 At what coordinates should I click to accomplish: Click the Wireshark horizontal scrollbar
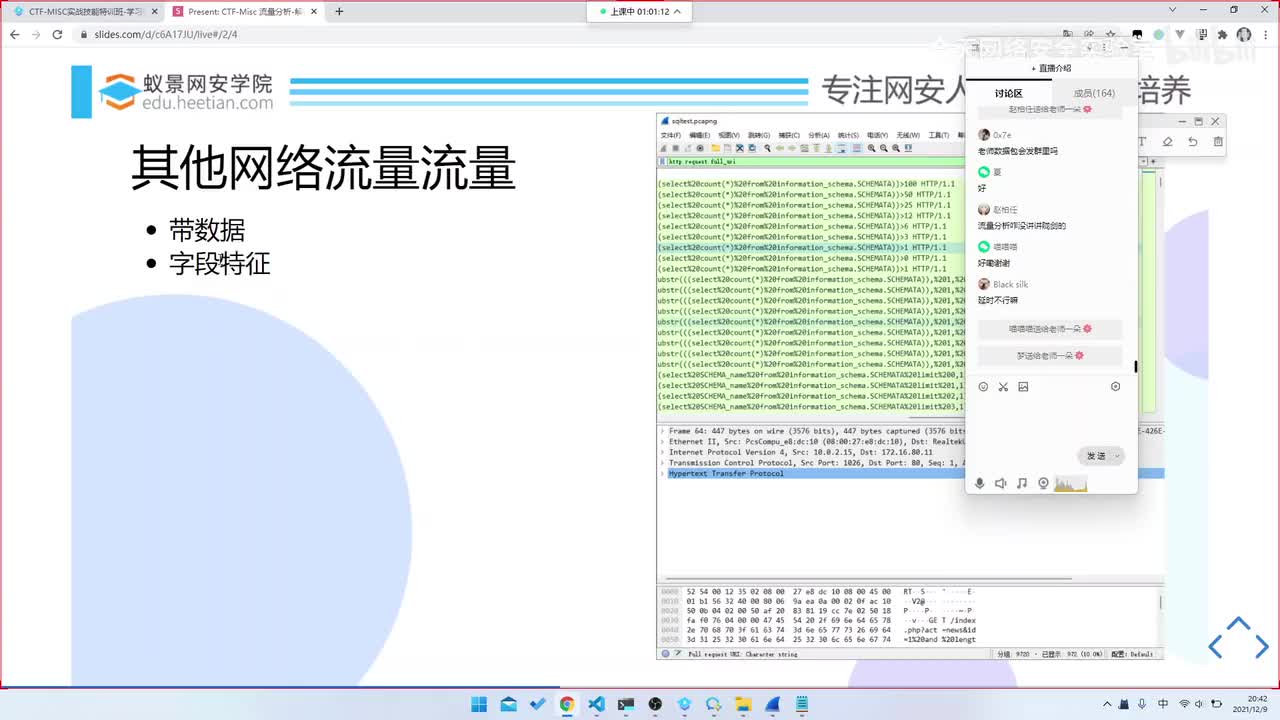pos(869,578)
